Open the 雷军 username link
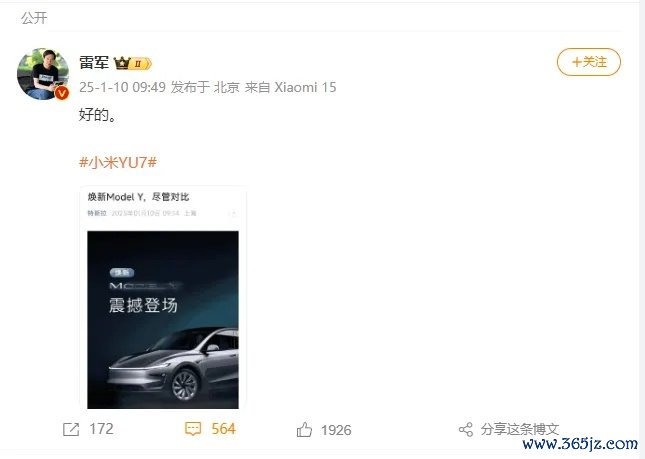645x459 pixels. point(94,63)
